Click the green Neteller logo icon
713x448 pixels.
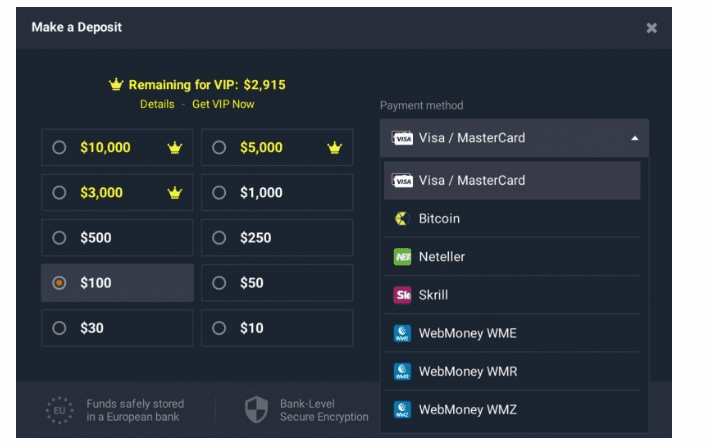click(x=402, y=257)
